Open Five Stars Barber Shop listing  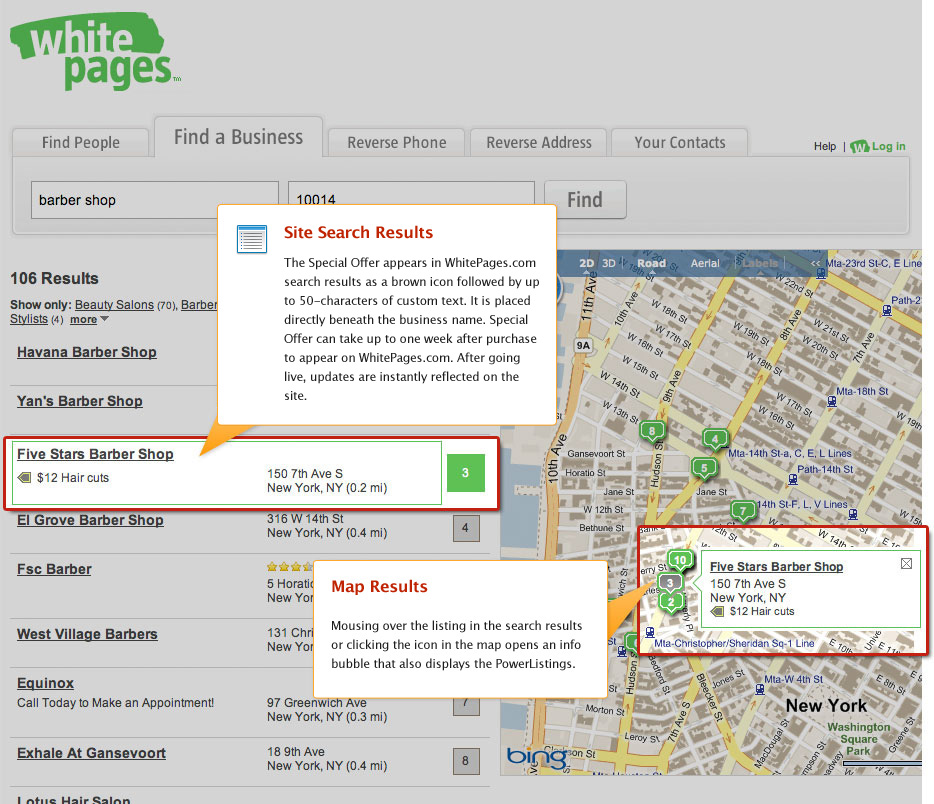[95, 454]
